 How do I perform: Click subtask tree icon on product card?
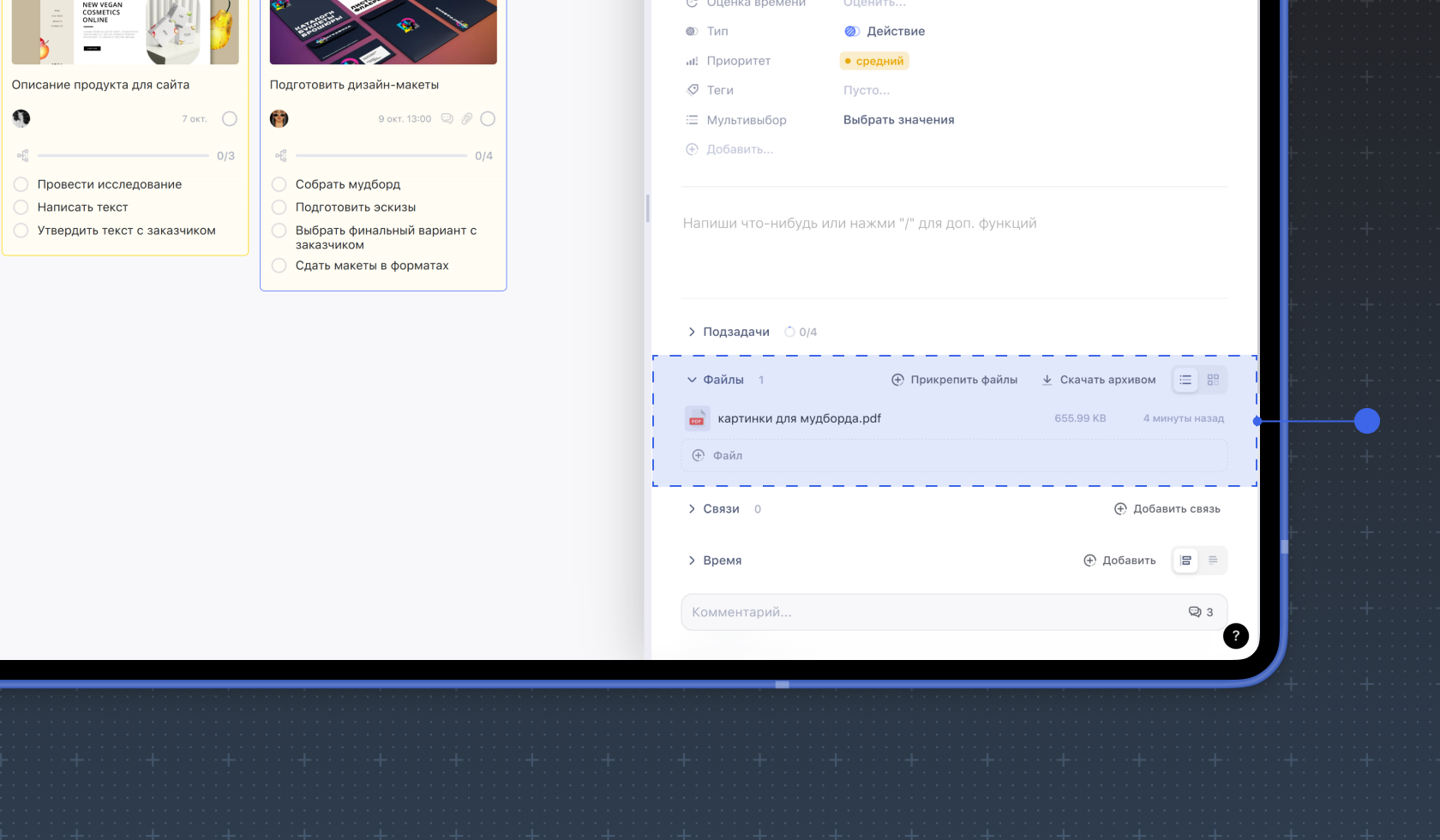coord(23,156)
